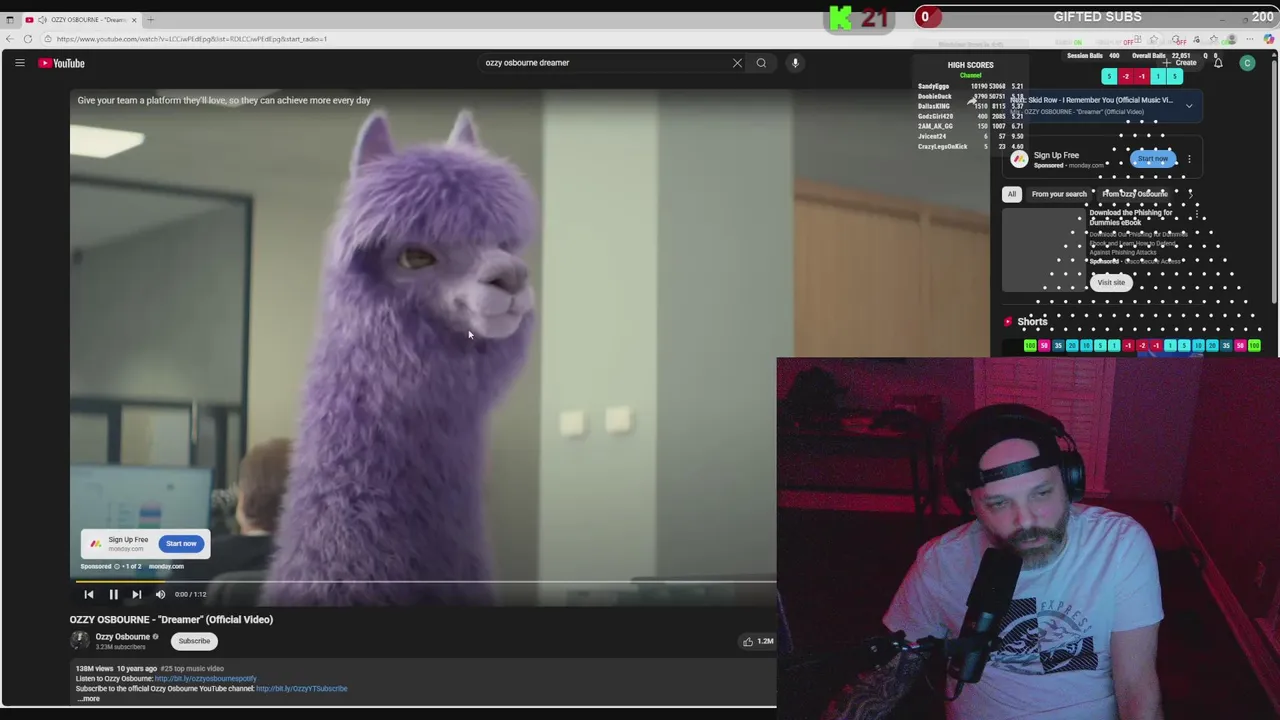
Task: Skip to the previous video
Action: pos(89,594)
